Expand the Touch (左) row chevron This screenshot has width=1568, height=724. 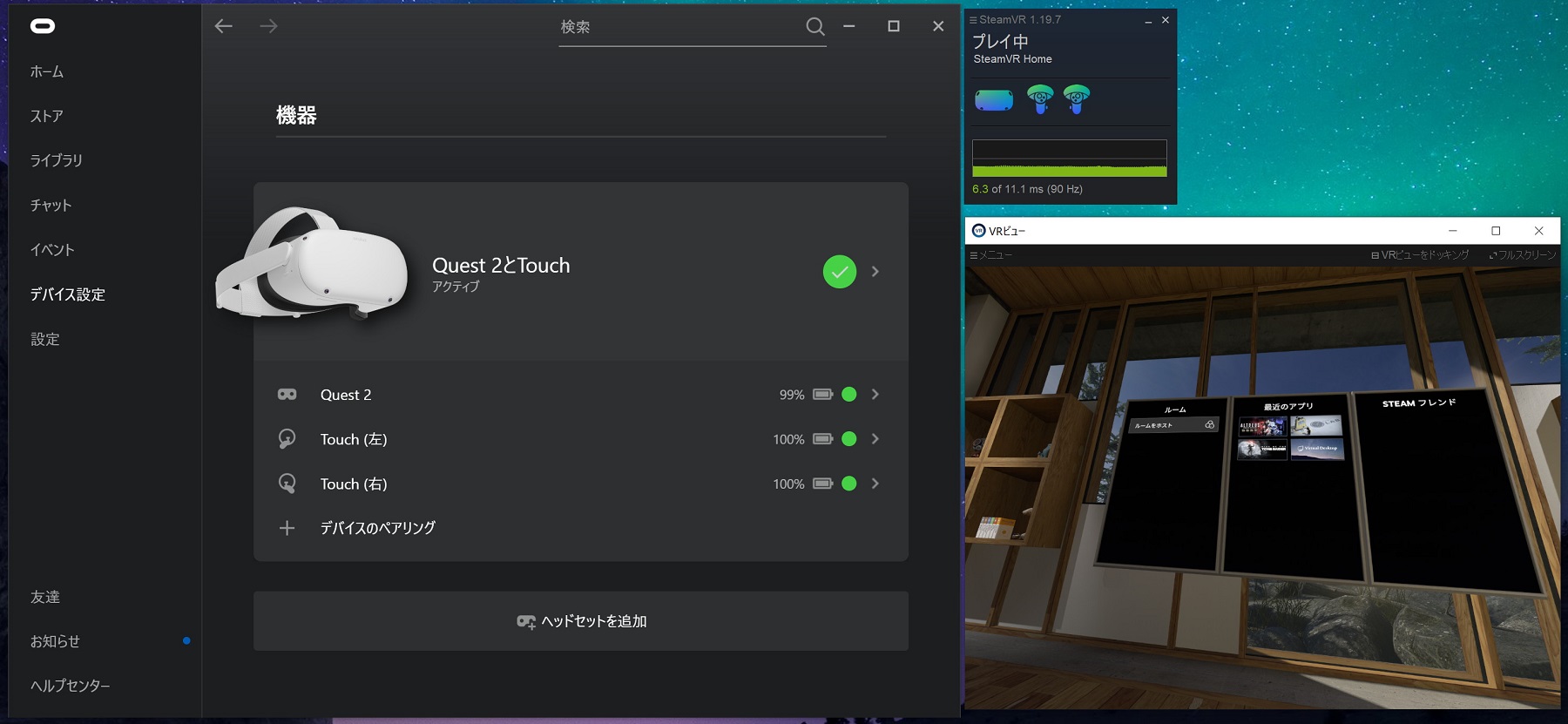pyautogui.click(x=875, y=439)
